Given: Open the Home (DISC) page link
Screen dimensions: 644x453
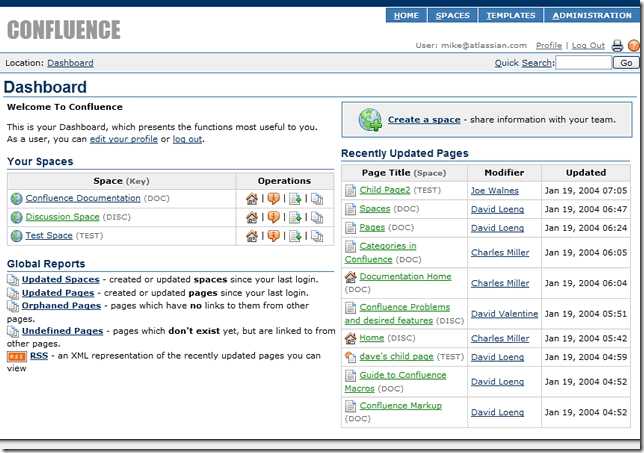Looking at the screenshot, I should click(372, 338).
